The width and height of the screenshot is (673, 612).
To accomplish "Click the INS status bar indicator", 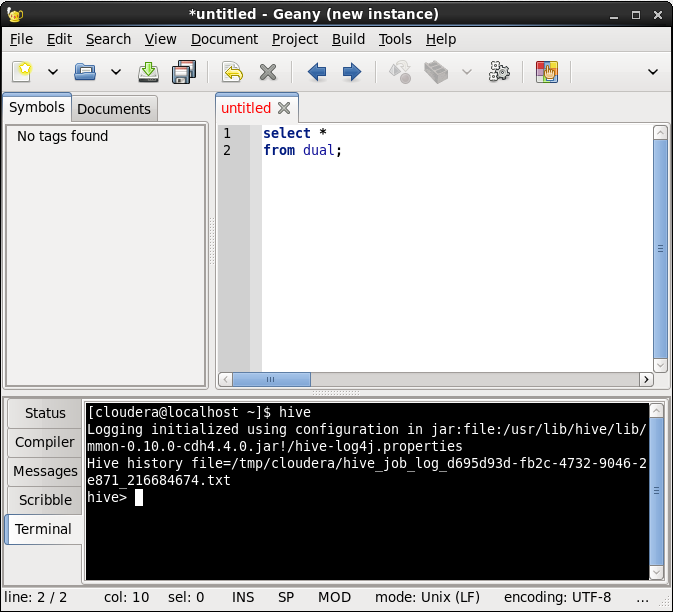I will tap(243, 597).
